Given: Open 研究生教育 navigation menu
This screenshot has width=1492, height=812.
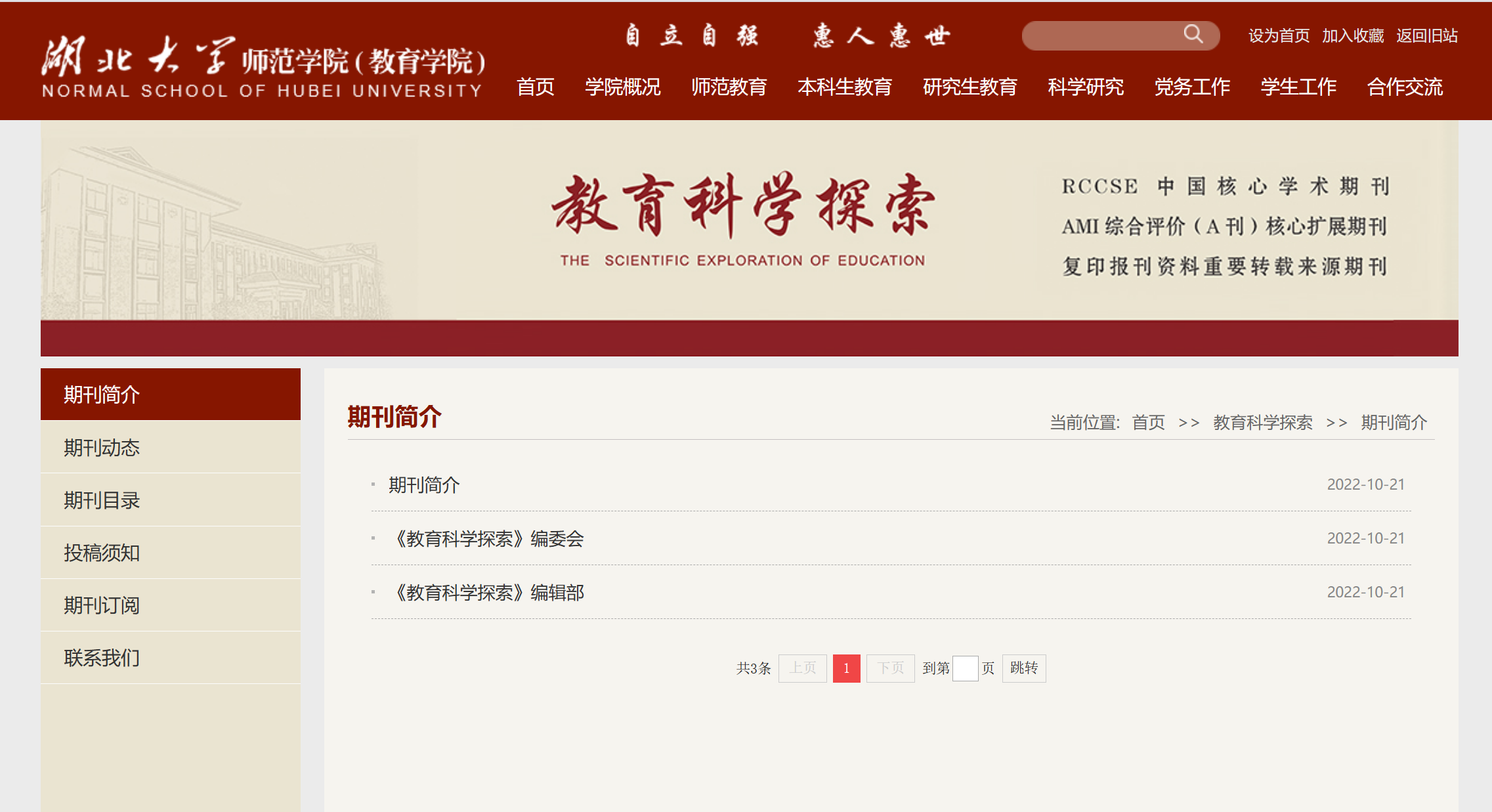Looking at the screenshot, I should pyautogui.click(x=970, y=87).
